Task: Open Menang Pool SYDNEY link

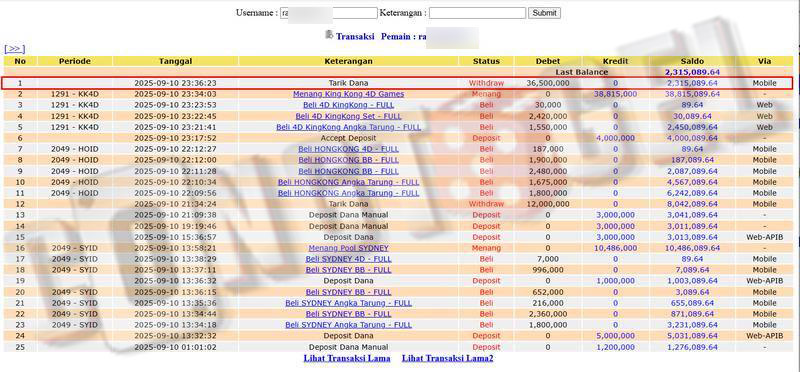Action: click(x=348, y=248)
